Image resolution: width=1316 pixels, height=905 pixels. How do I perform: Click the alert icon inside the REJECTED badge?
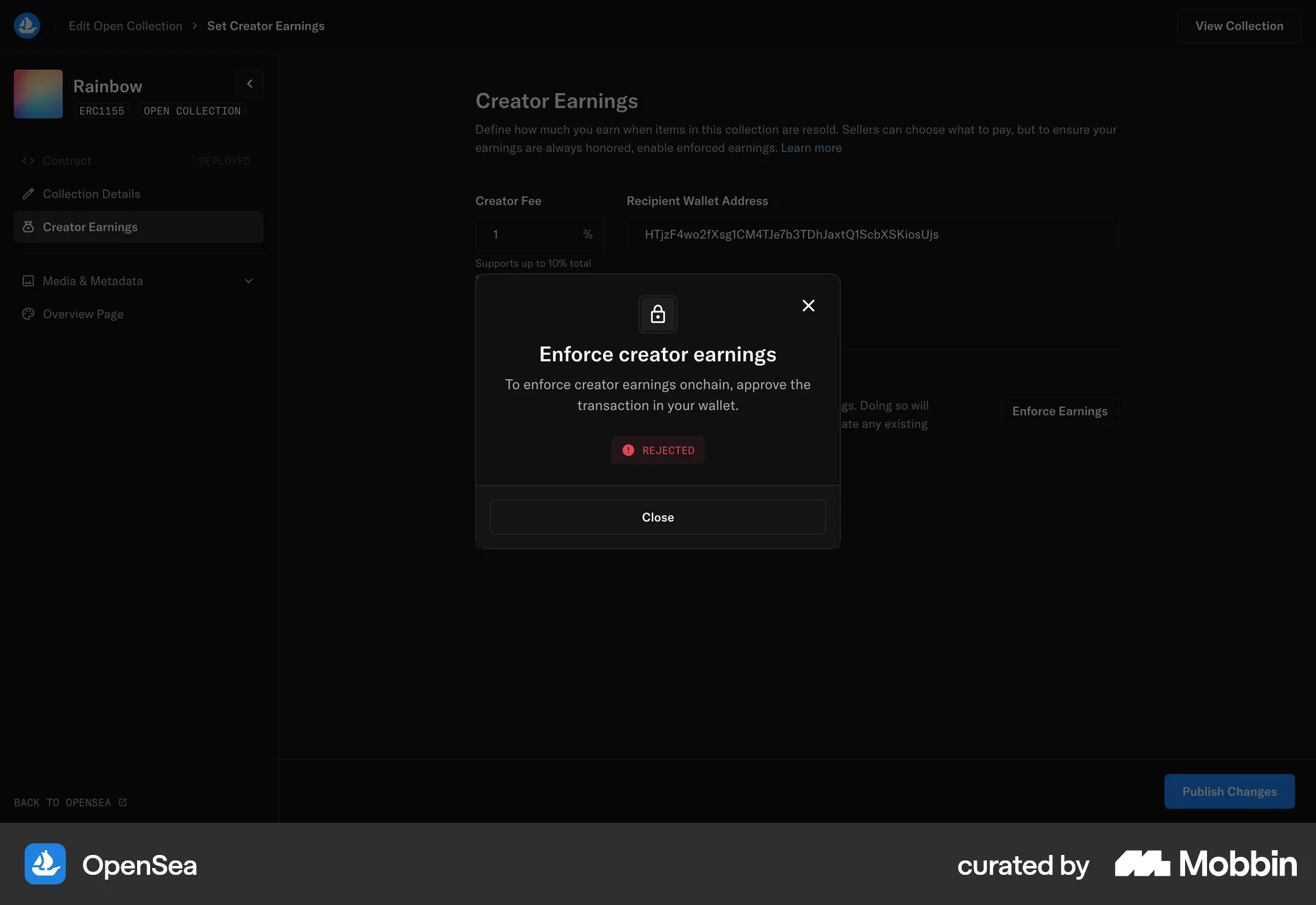[629, 450]
